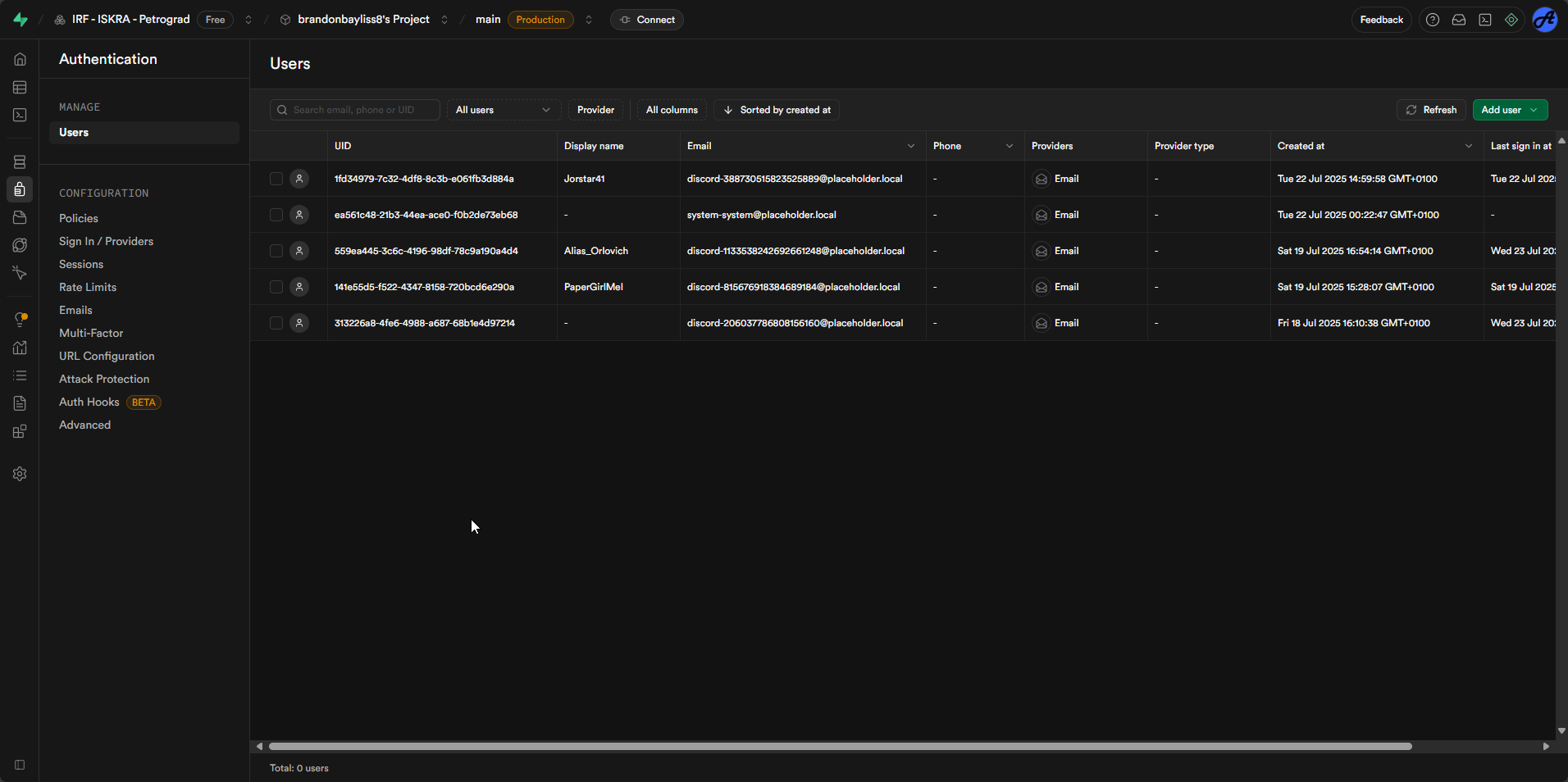Open the Table Editor sidebar icon
Screen dimensions: 1568x782
(20, 87)
